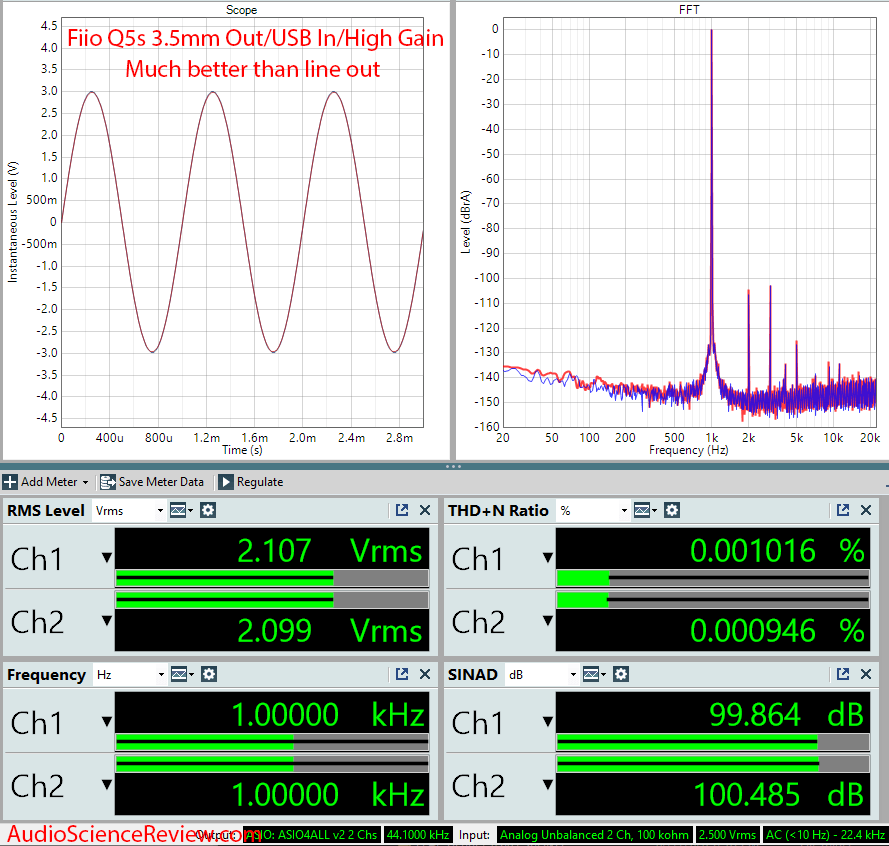
Task: Pop out the Frequency meter
Action: pyautogui.click(x=402, y=674)
